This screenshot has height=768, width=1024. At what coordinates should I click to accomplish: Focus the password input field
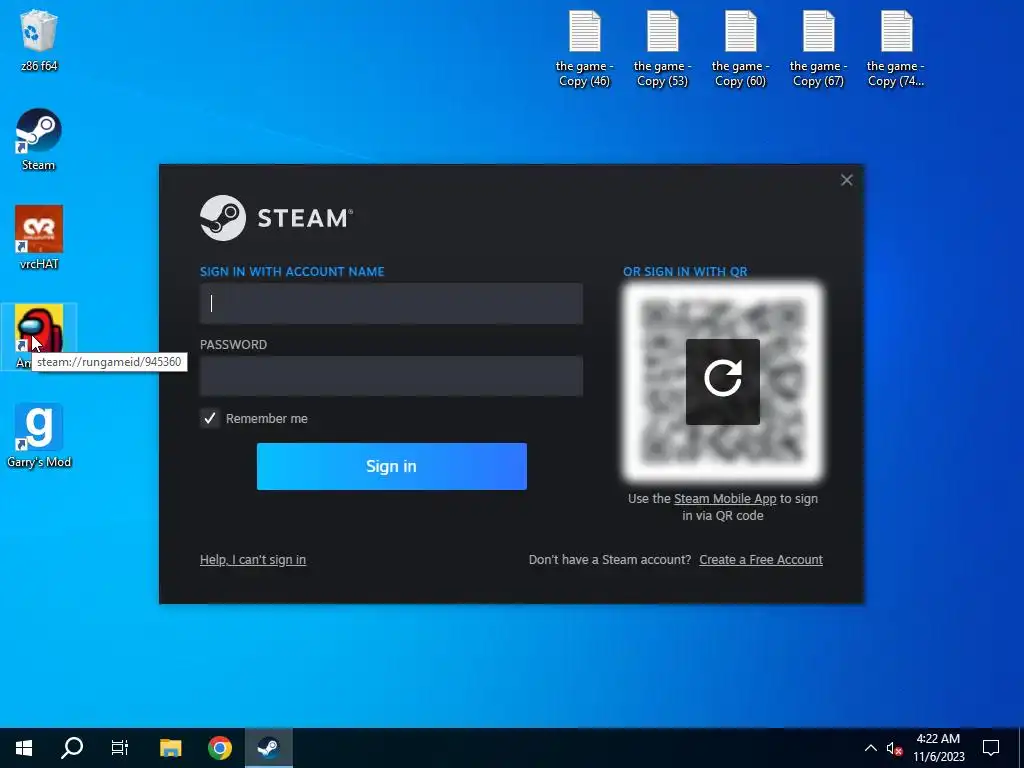click(391, 376)
